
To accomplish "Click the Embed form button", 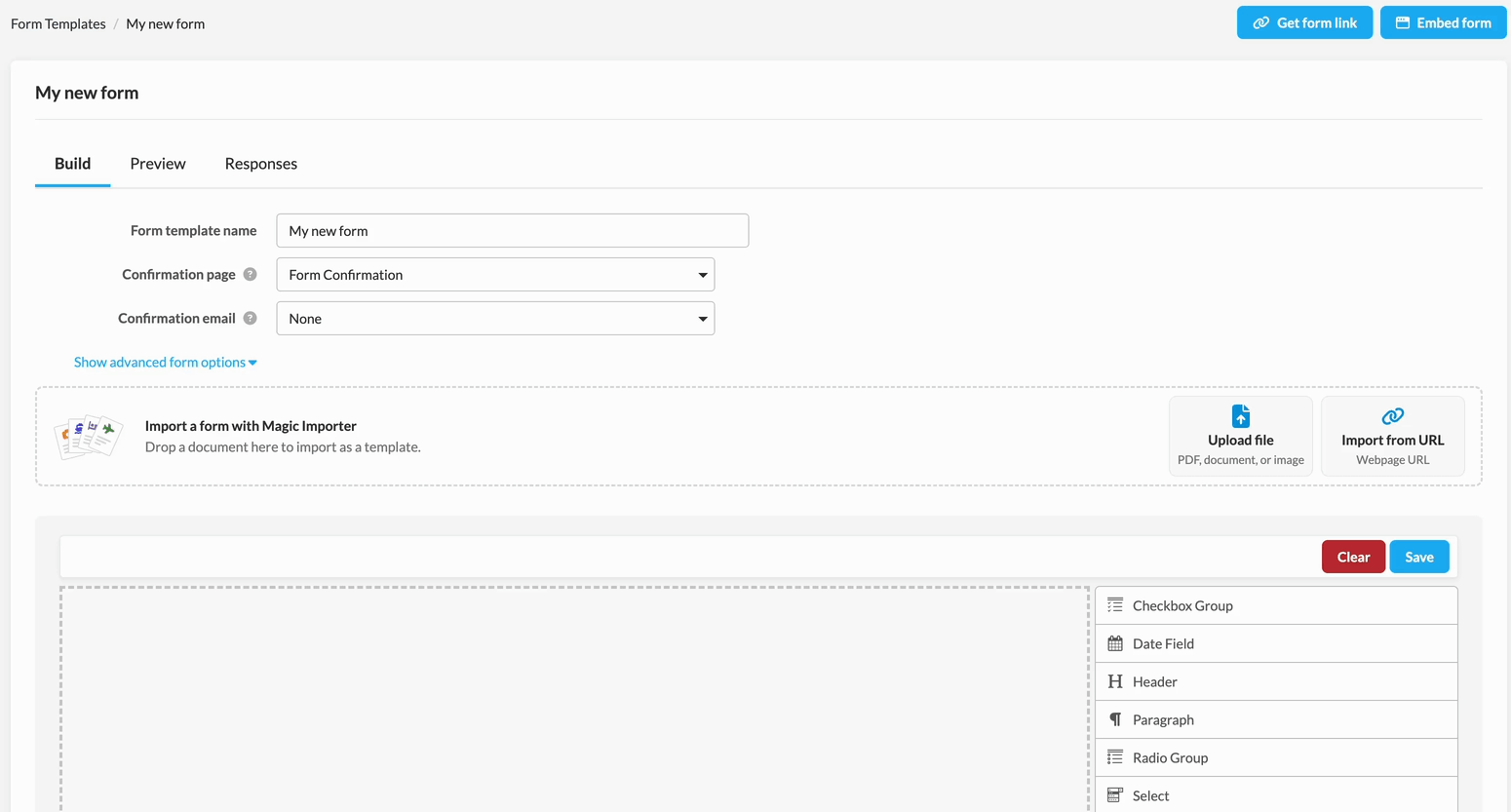I will click(x=1443, y=22).
